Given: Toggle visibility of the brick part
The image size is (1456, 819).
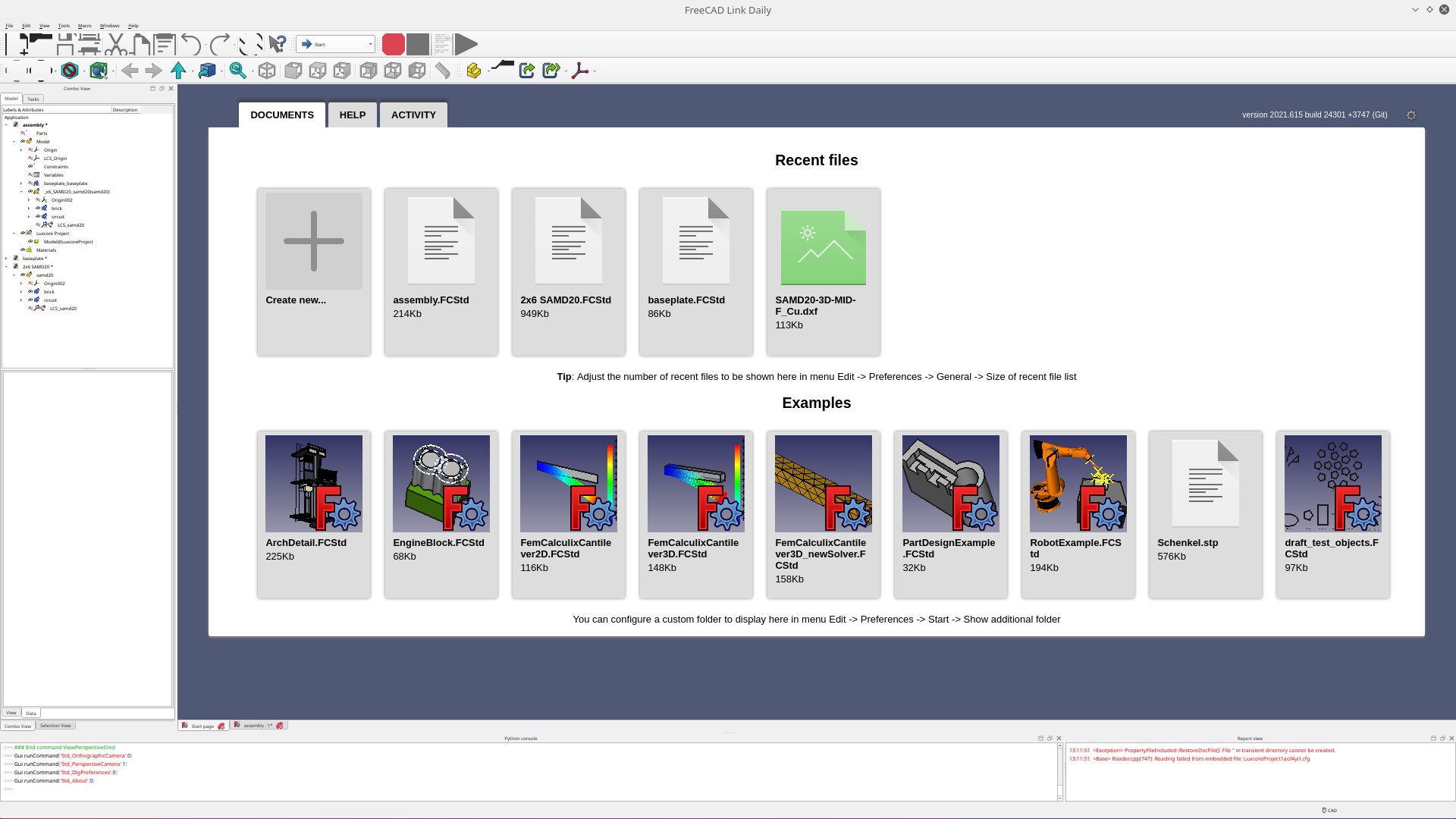Looking at the screenshot, I should pos(38,208).
